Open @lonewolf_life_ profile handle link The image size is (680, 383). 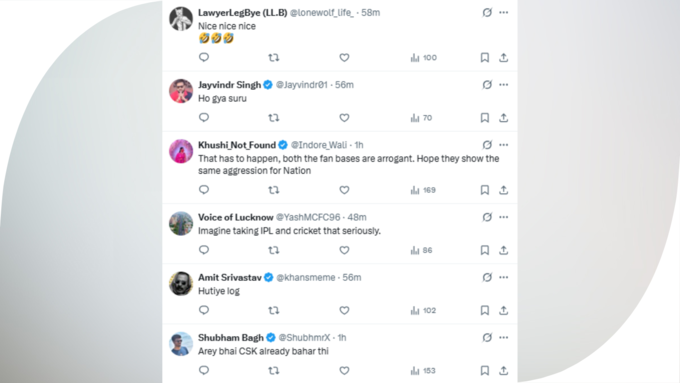322,13
